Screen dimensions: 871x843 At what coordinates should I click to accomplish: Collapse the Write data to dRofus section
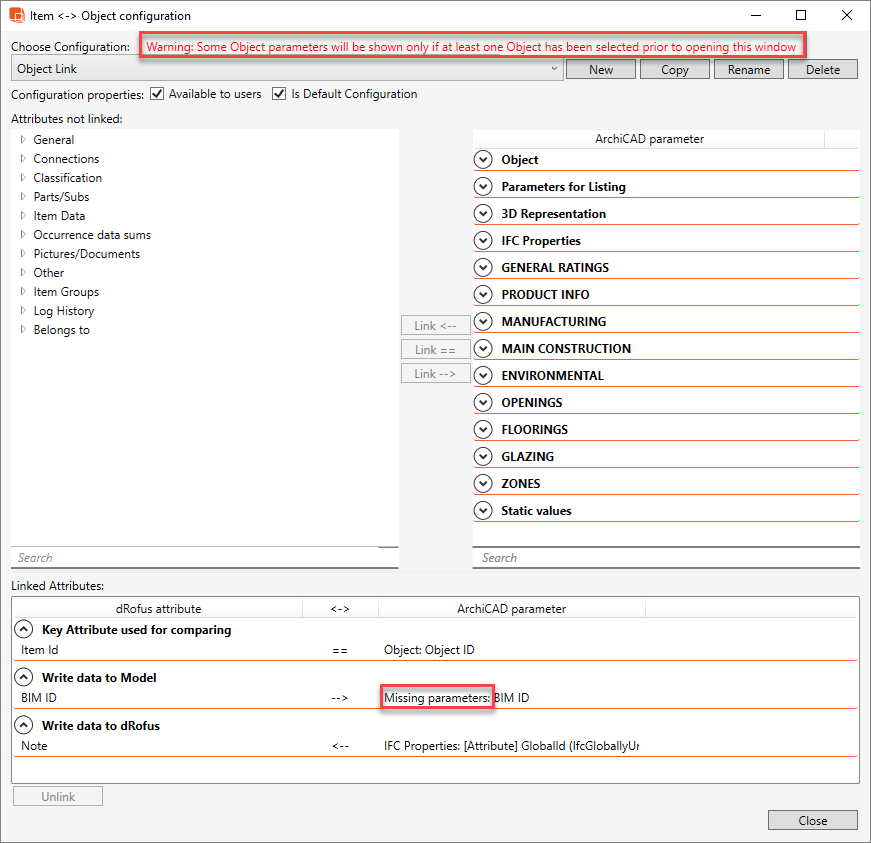[x=23, y=726]
